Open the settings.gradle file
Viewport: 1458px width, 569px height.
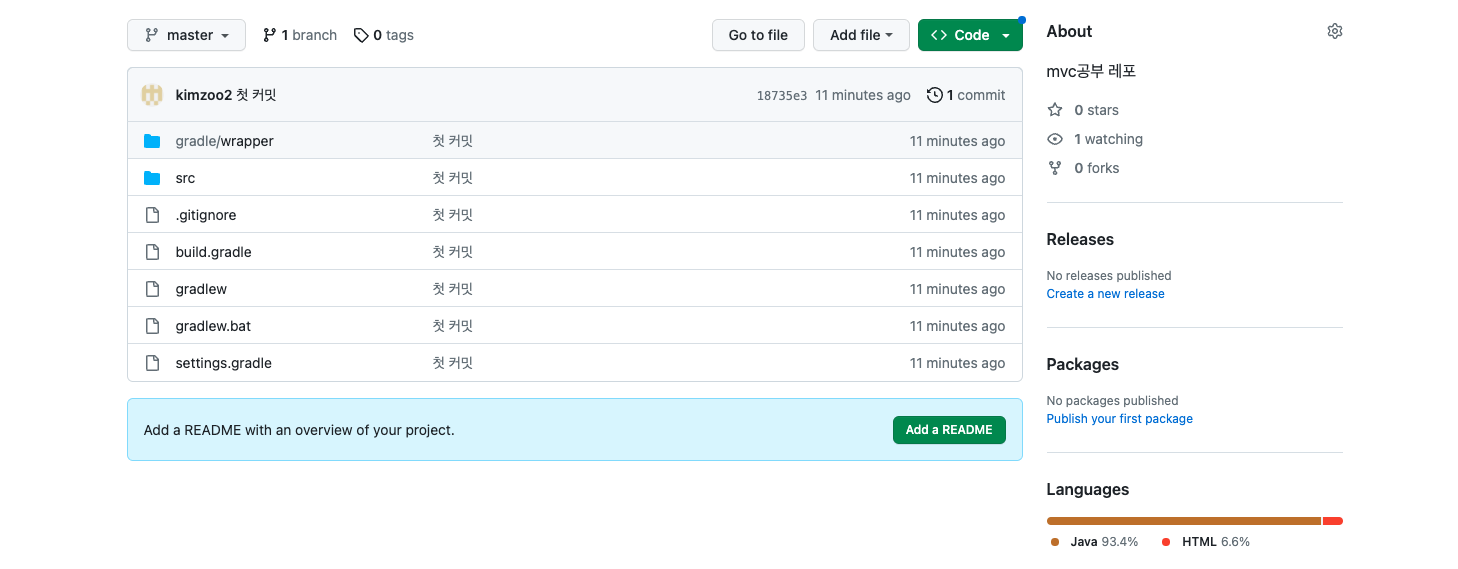tap(223, 363)
